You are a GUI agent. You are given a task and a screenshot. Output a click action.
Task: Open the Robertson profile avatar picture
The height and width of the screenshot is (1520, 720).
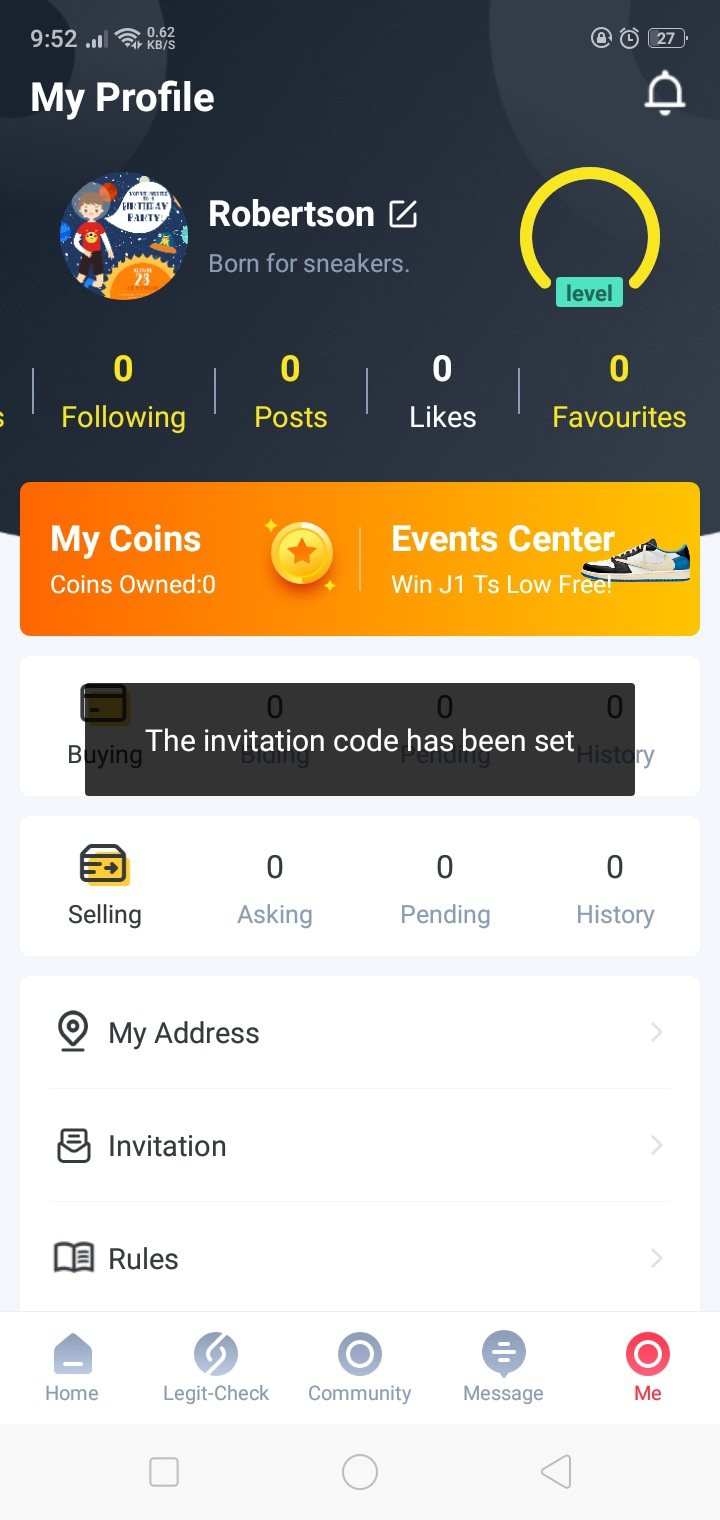coord(124,236)
